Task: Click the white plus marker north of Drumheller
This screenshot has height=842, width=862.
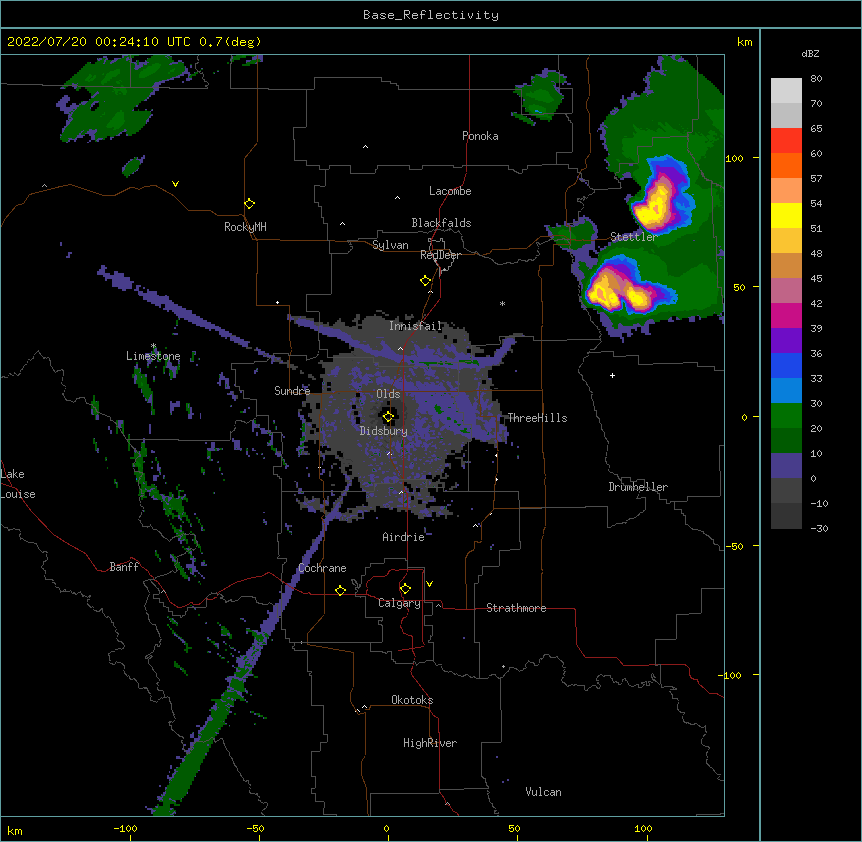Action: tap(612, 375)
